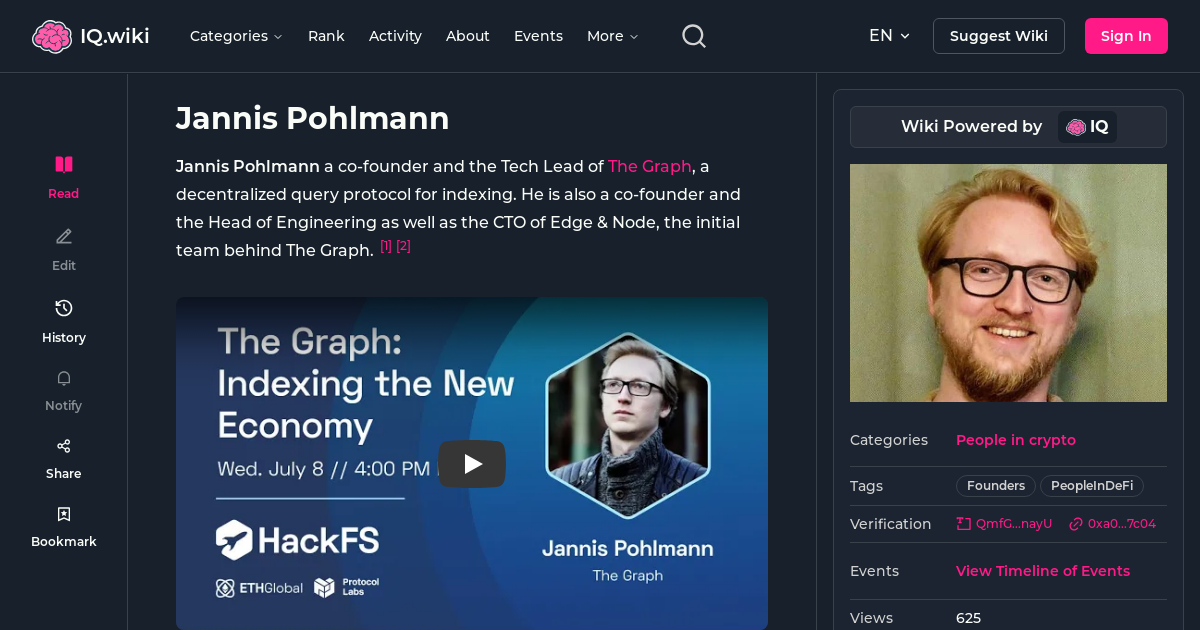Open the More dropdown menu
Image resolution: width=1200 pixels, height=630 pixels.
point(612,35)
